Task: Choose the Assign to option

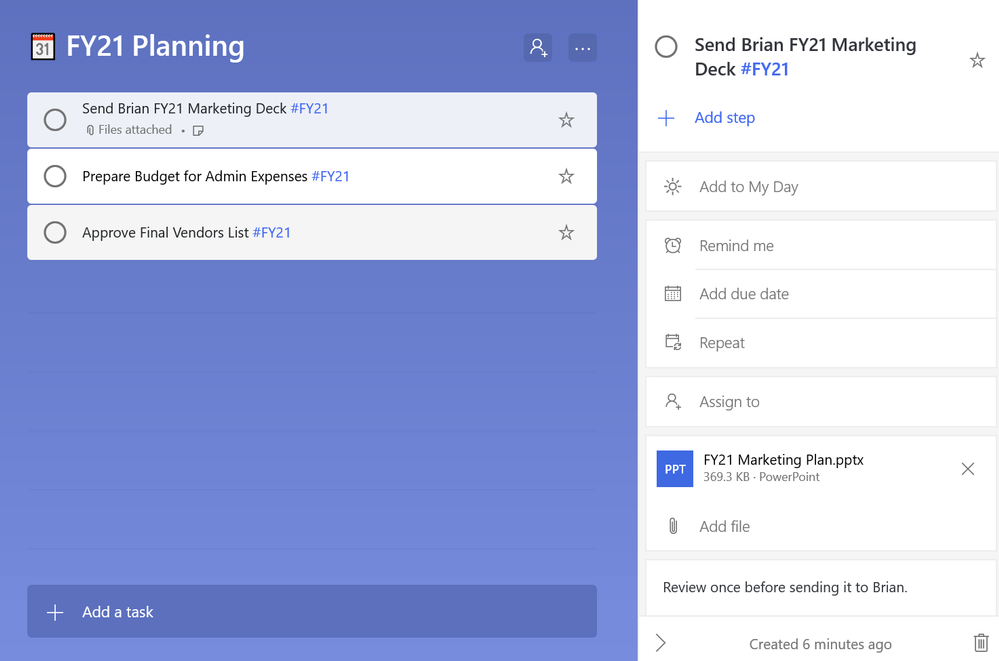Action: point(729,402)
